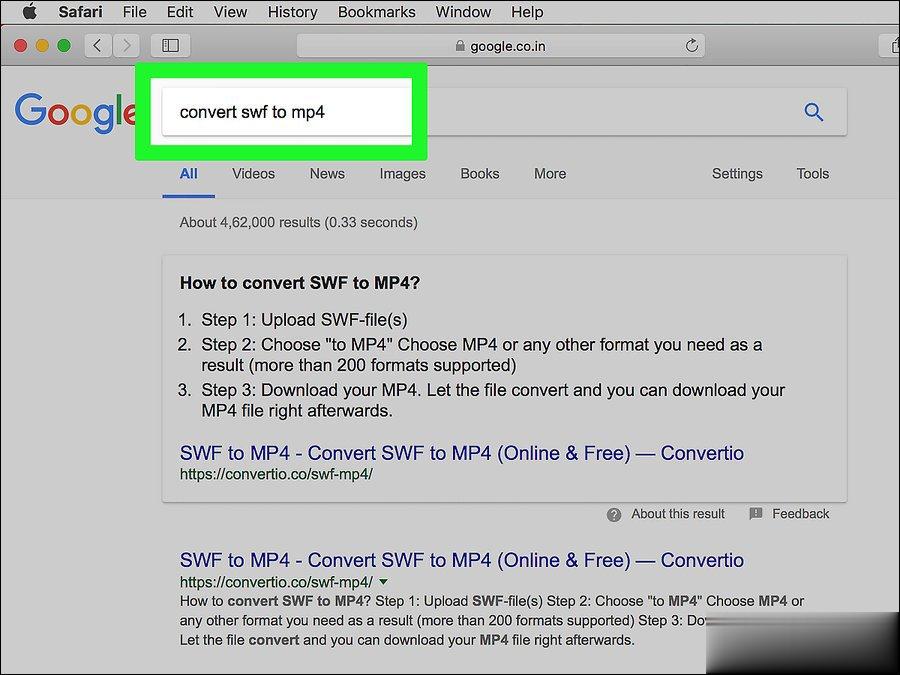
Task: Open the search Tools options
Action: [812, 173]
